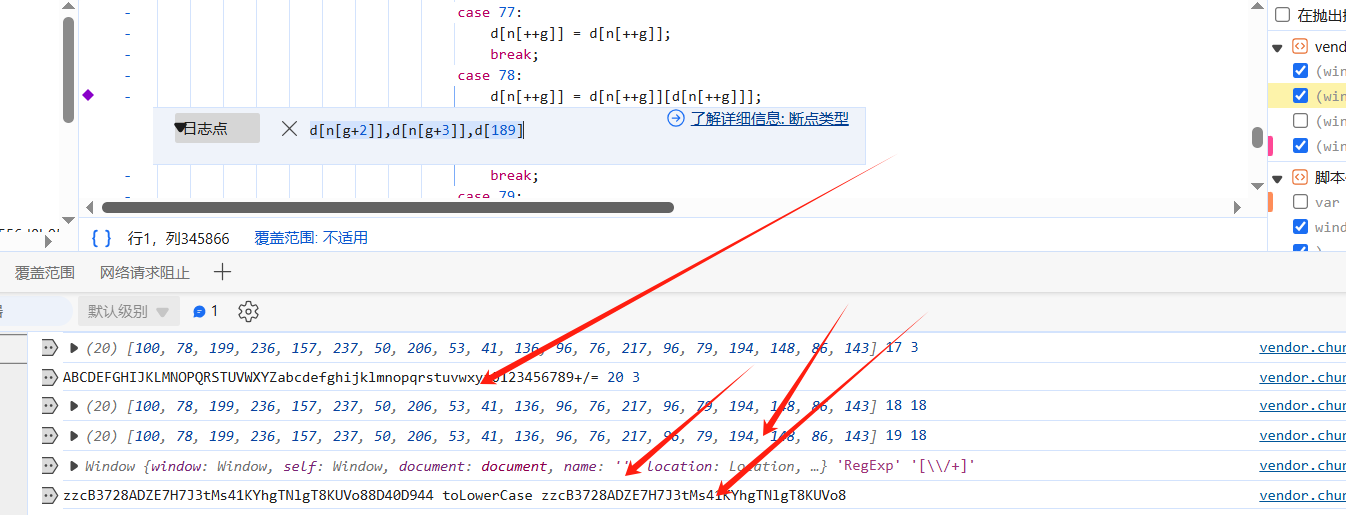Open vendor.chun source link on '19 18' row
1346x515 pixels.
pos(1302,436)
